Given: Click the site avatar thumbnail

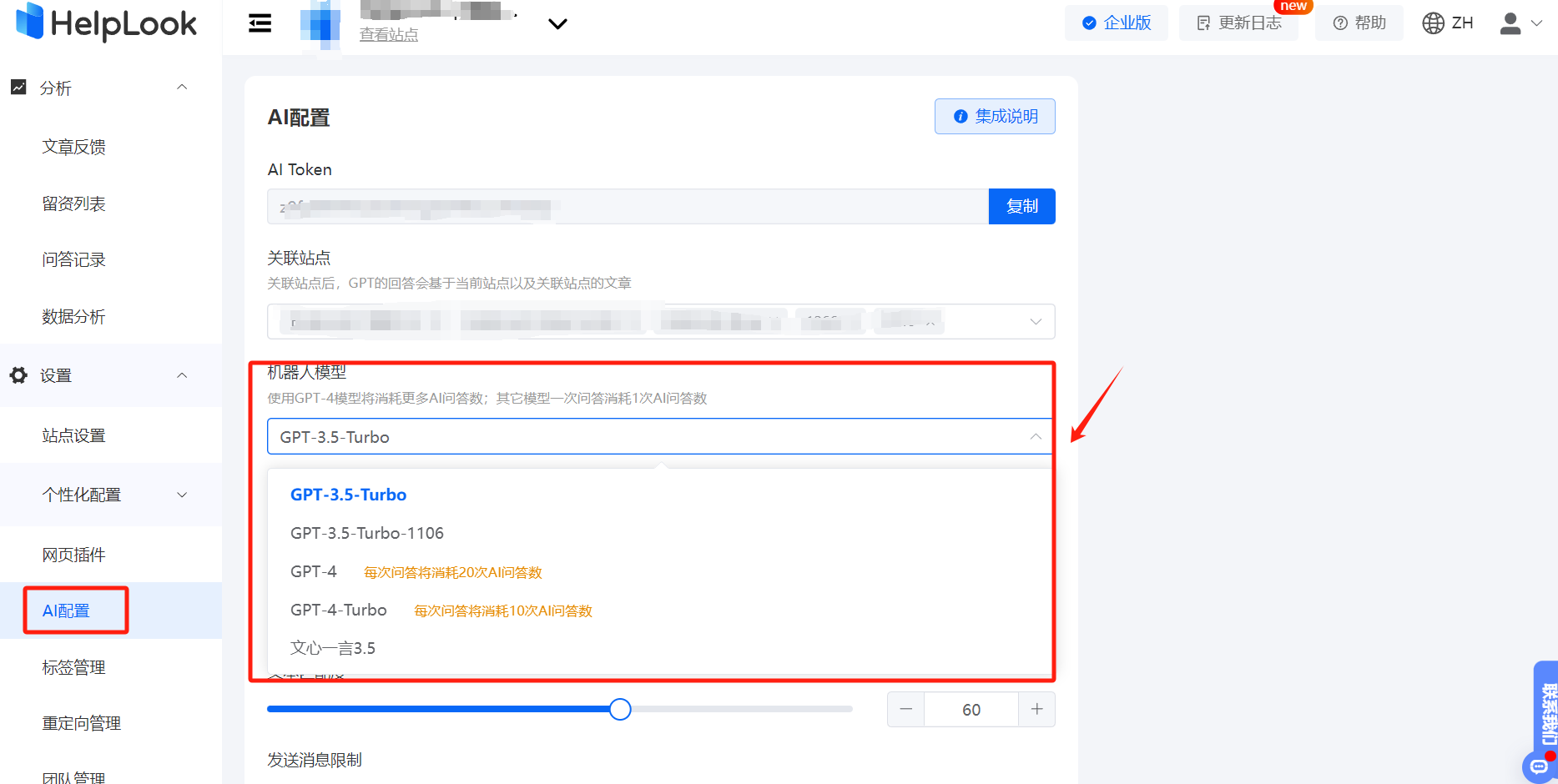Looking at the screenshot, I should click(x=320, y=23).
